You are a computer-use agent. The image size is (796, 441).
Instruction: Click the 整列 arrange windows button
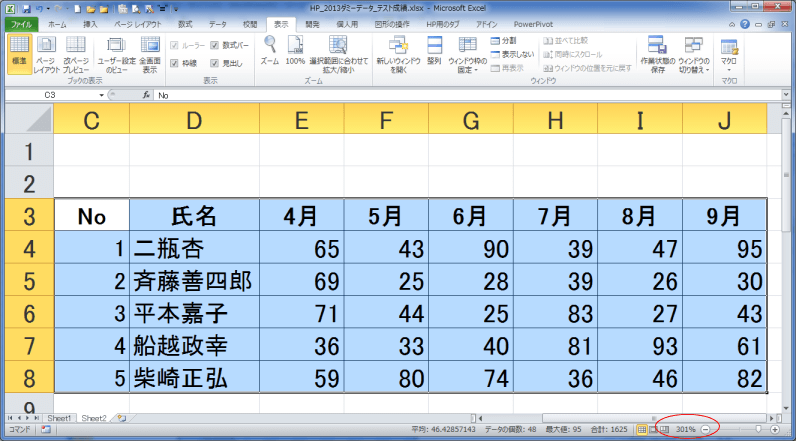click(x=434, y=51)
